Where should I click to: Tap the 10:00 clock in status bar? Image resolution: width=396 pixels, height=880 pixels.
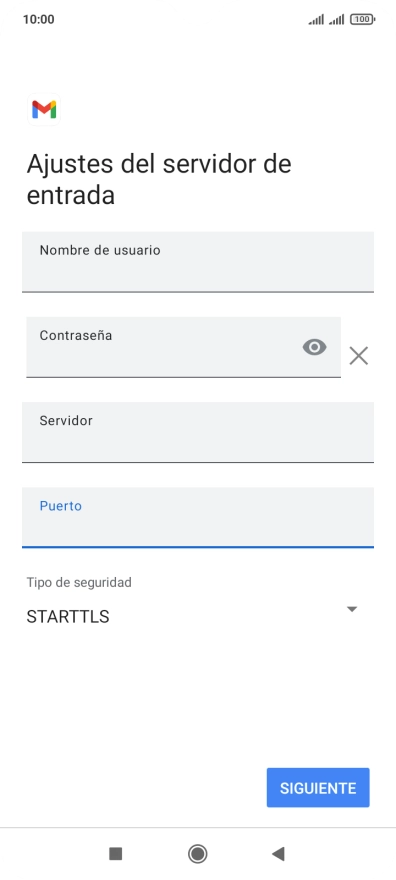click(39, 20)
